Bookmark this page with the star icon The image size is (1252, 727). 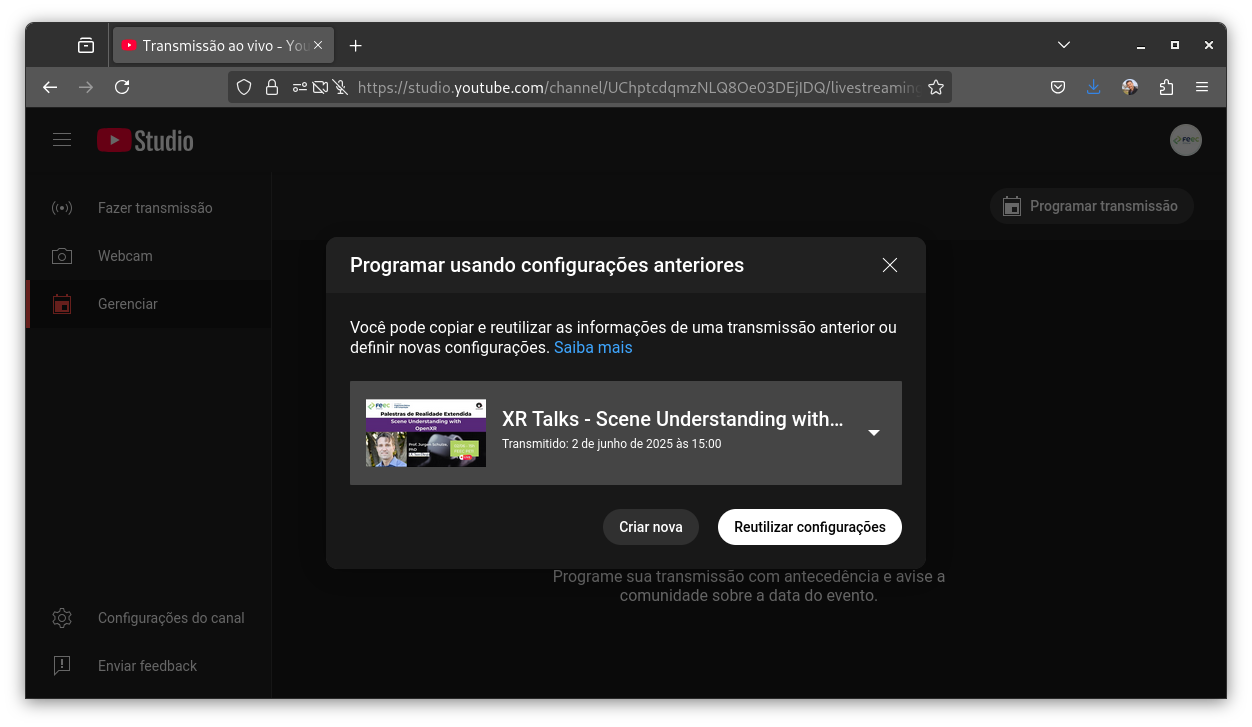[x=936, y=87]
